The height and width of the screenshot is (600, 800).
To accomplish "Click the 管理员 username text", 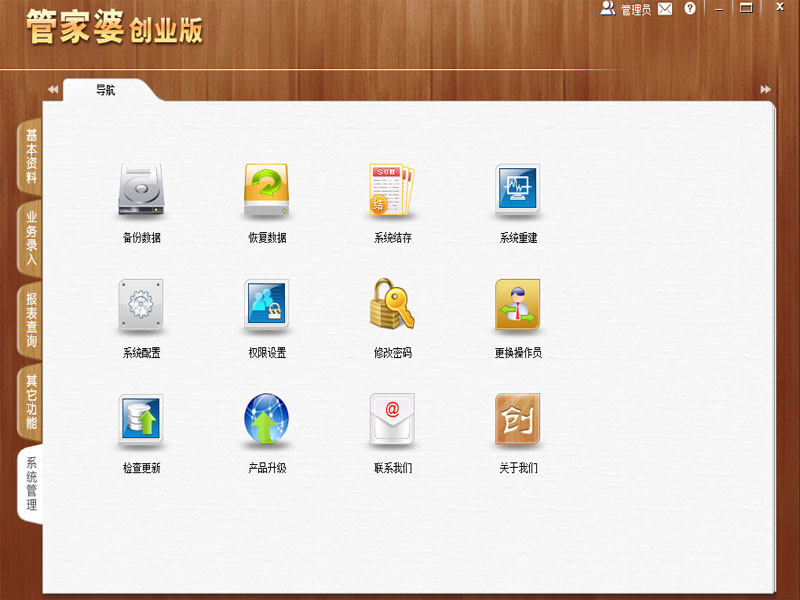I will [x=636, y=10].
